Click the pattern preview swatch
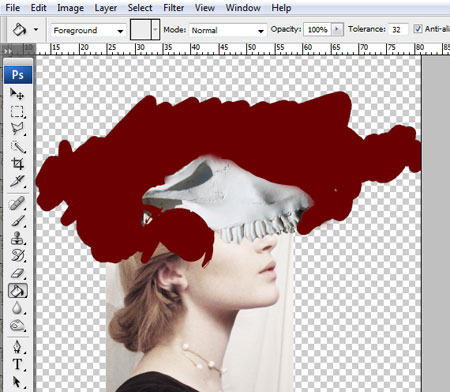The height and width of the screenshot is (392, 450). (x=141, y=30)
